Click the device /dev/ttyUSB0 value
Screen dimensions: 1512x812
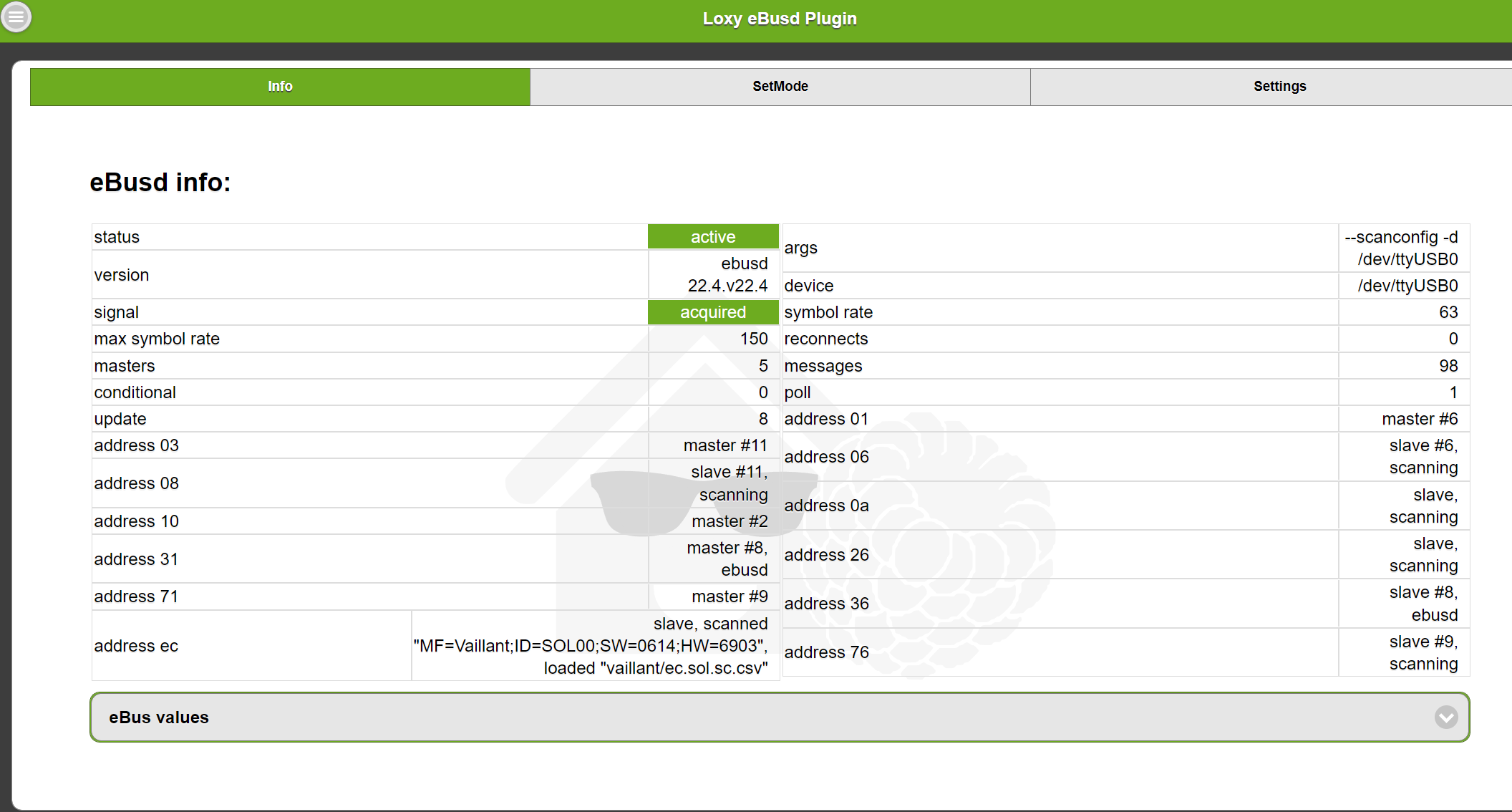pos(1407,286)
